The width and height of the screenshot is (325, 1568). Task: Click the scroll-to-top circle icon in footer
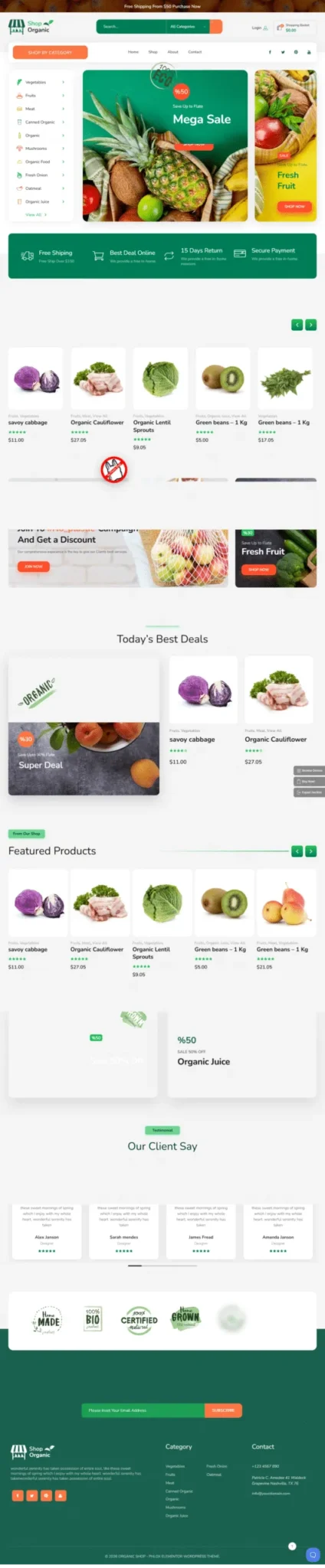pos(292,1546)
